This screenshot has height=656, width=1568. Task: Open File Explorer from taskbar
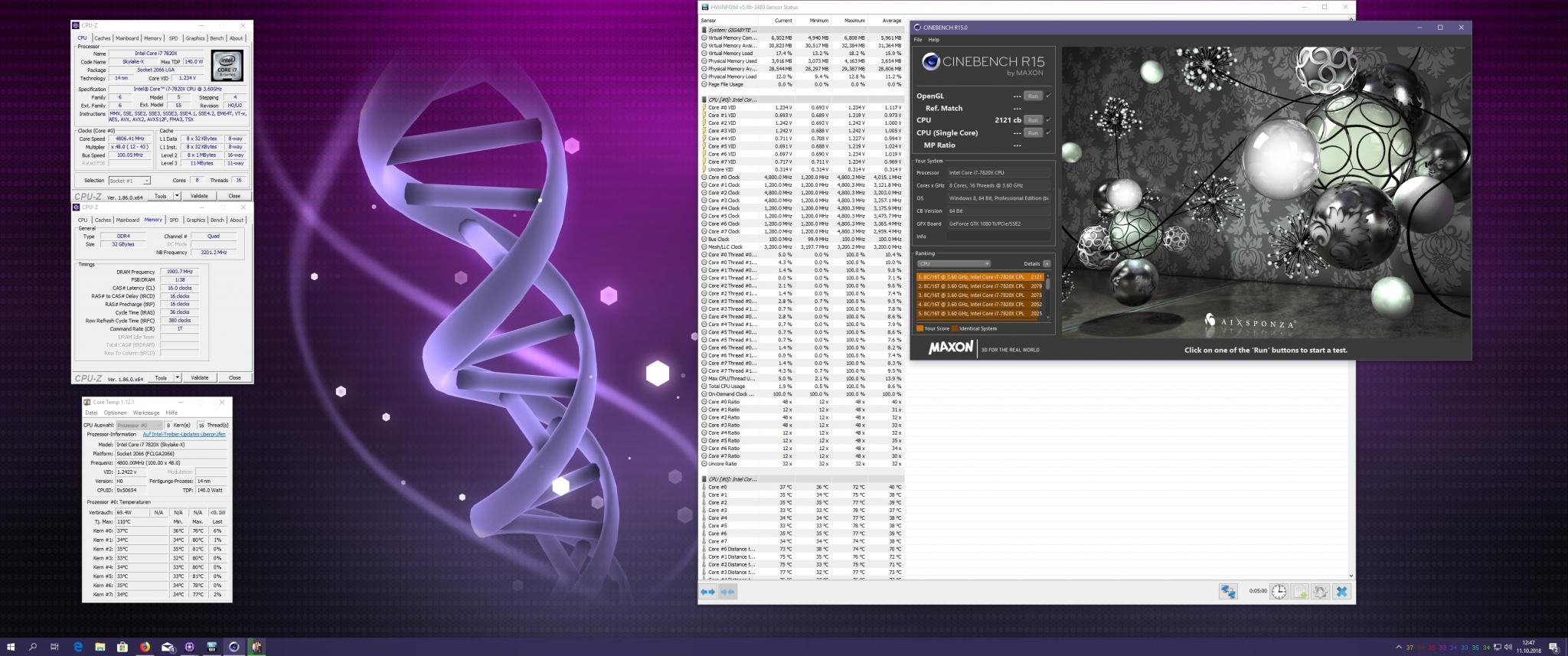click(x=100, y=647)
